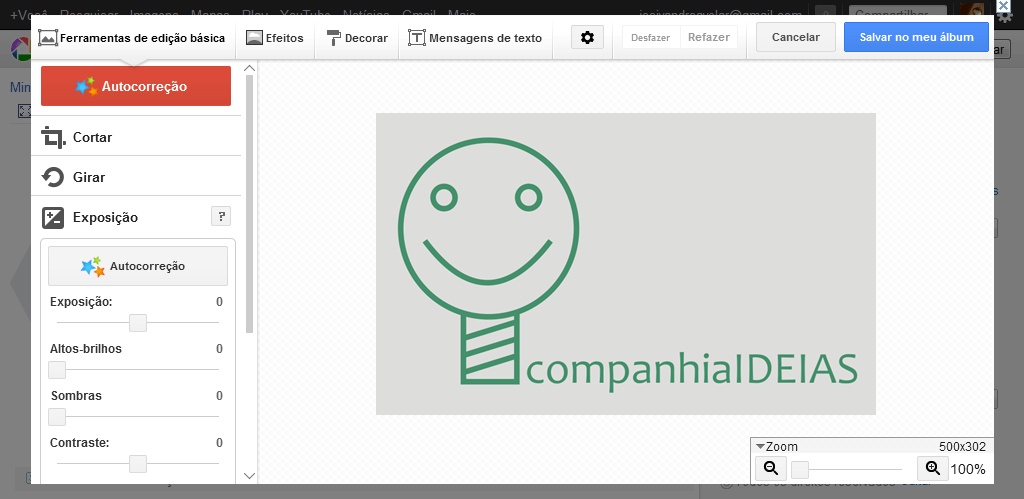Click the Cancelar button
This screenshot has height=499, width=1024.
click(x=795, y=37)
